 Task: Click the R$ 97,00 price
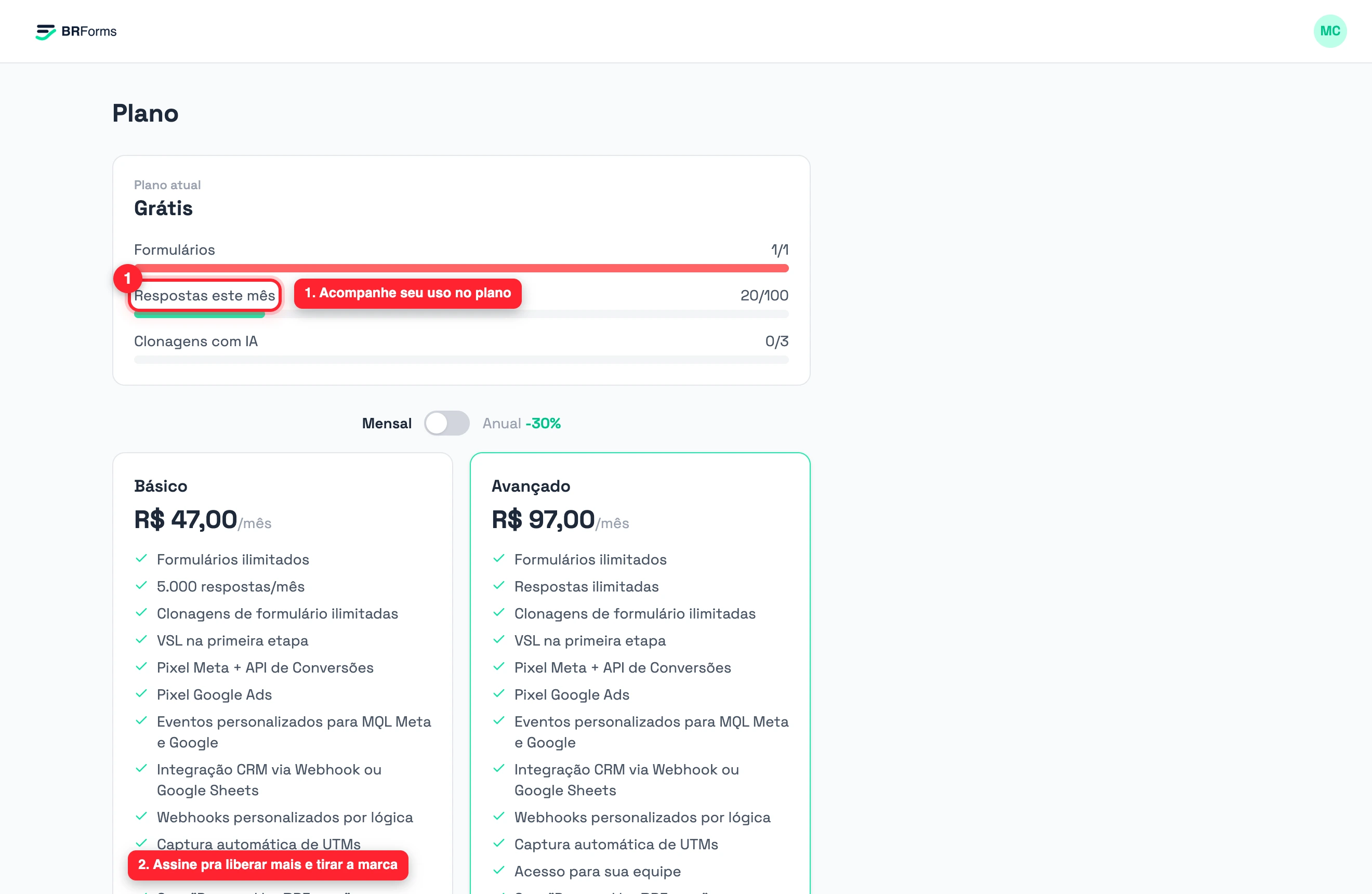click(x=543, y=519)
